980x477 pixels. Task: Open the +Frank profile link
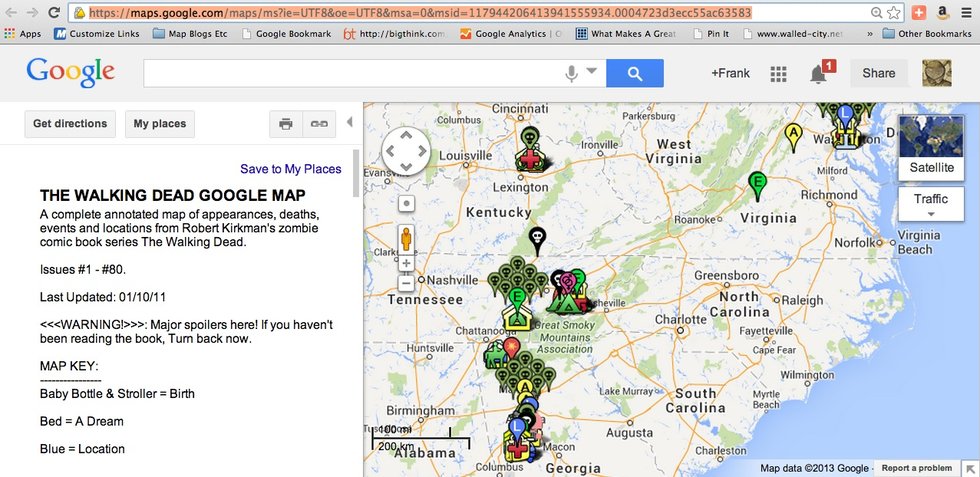[x=731, y=73]
